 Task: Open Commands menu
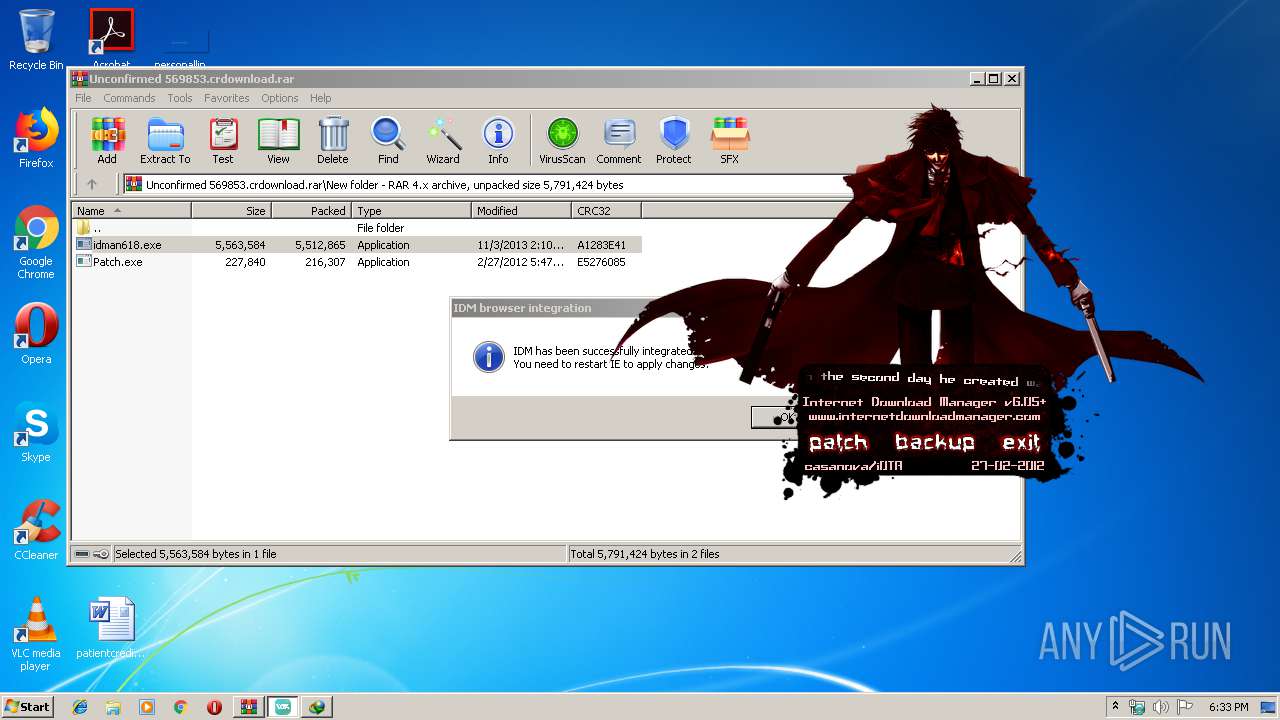[x=129, y=98]
